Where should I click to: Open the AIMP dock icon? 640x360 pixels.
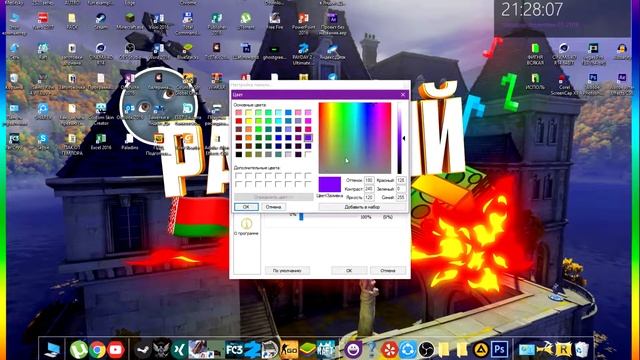(481, 350)
